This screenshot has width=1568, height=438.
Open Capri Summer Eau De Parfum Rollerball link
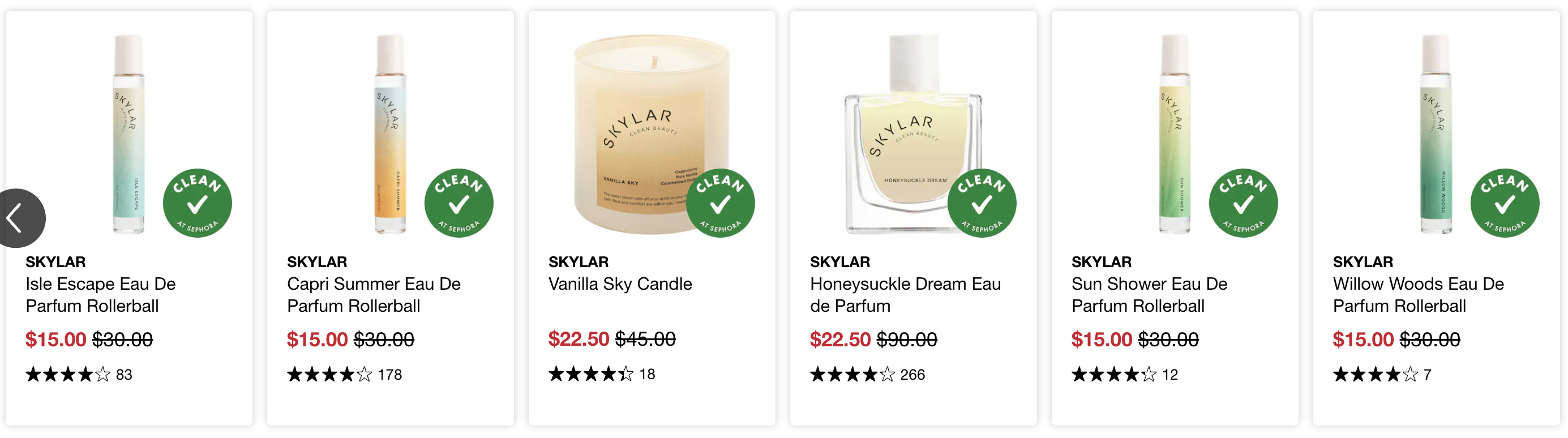[374, 295]
